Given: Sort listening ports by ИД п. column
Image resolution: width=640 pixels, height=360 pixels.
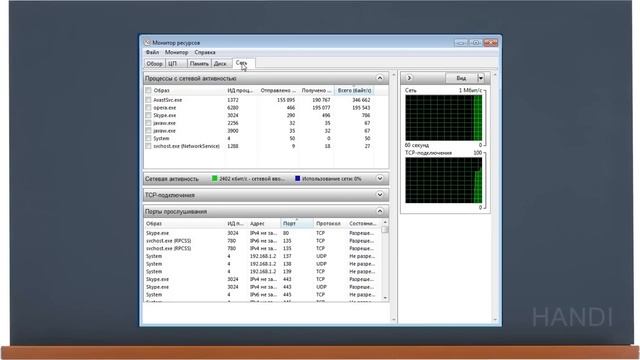Looking at the screenshot, I should click(x=236, y=224).
